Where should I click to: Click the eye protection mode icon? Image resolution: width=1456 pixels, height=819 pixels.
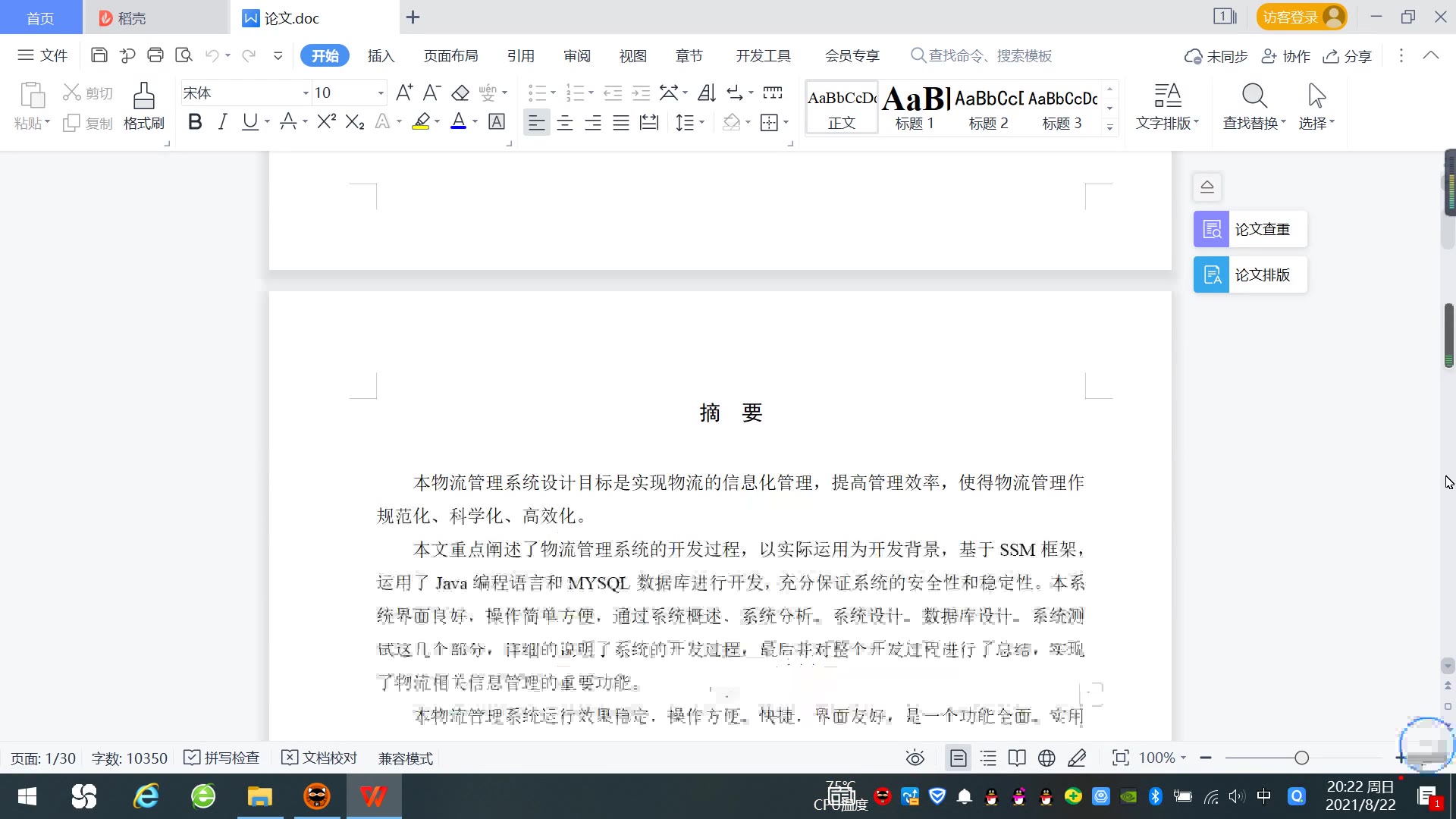915,758
